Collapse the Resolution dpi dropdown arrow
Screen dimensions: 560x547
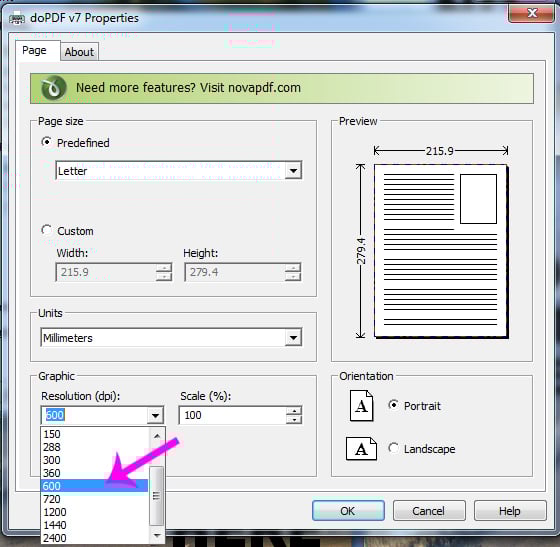tap(155, 415)
